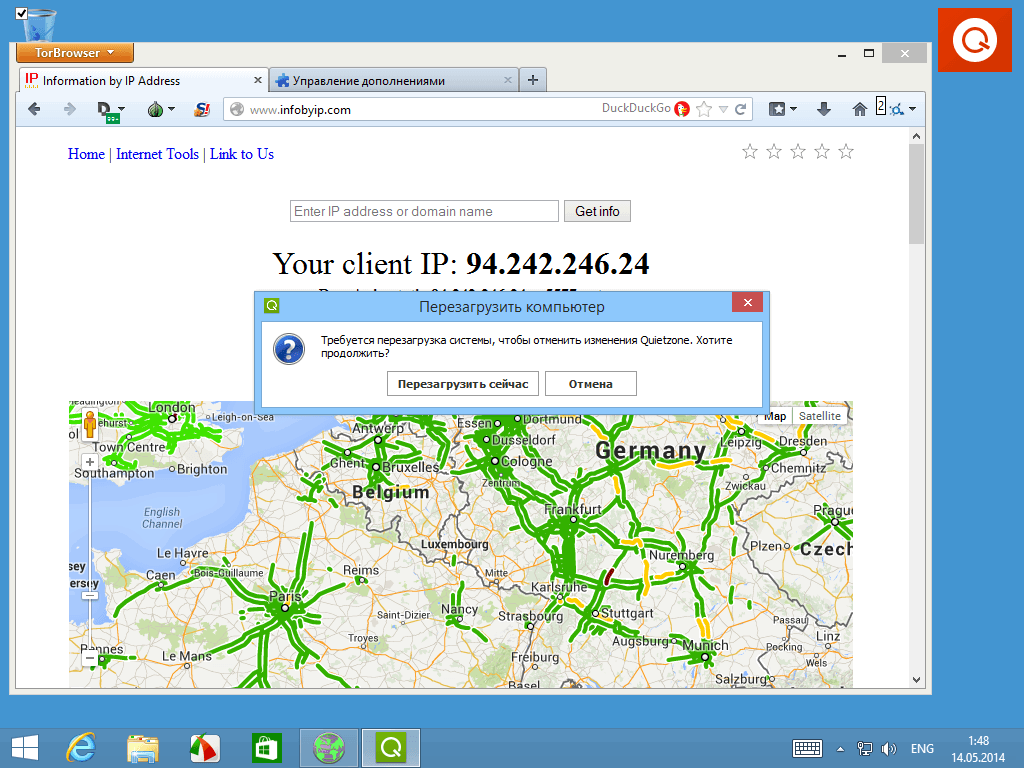This screenshot has width=1024, height=768.
Task: Open the TorBrowser menu button
Action: (75, 53)
